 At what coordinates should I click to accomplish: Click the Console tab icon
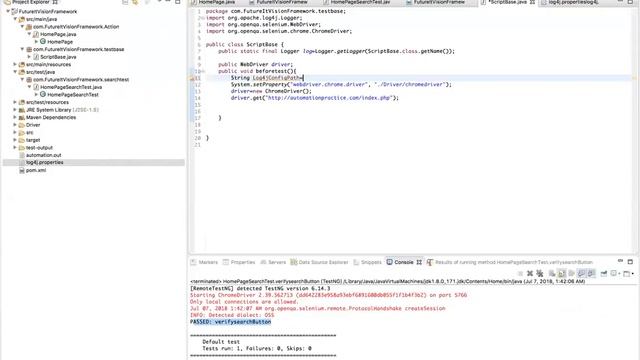389,262
